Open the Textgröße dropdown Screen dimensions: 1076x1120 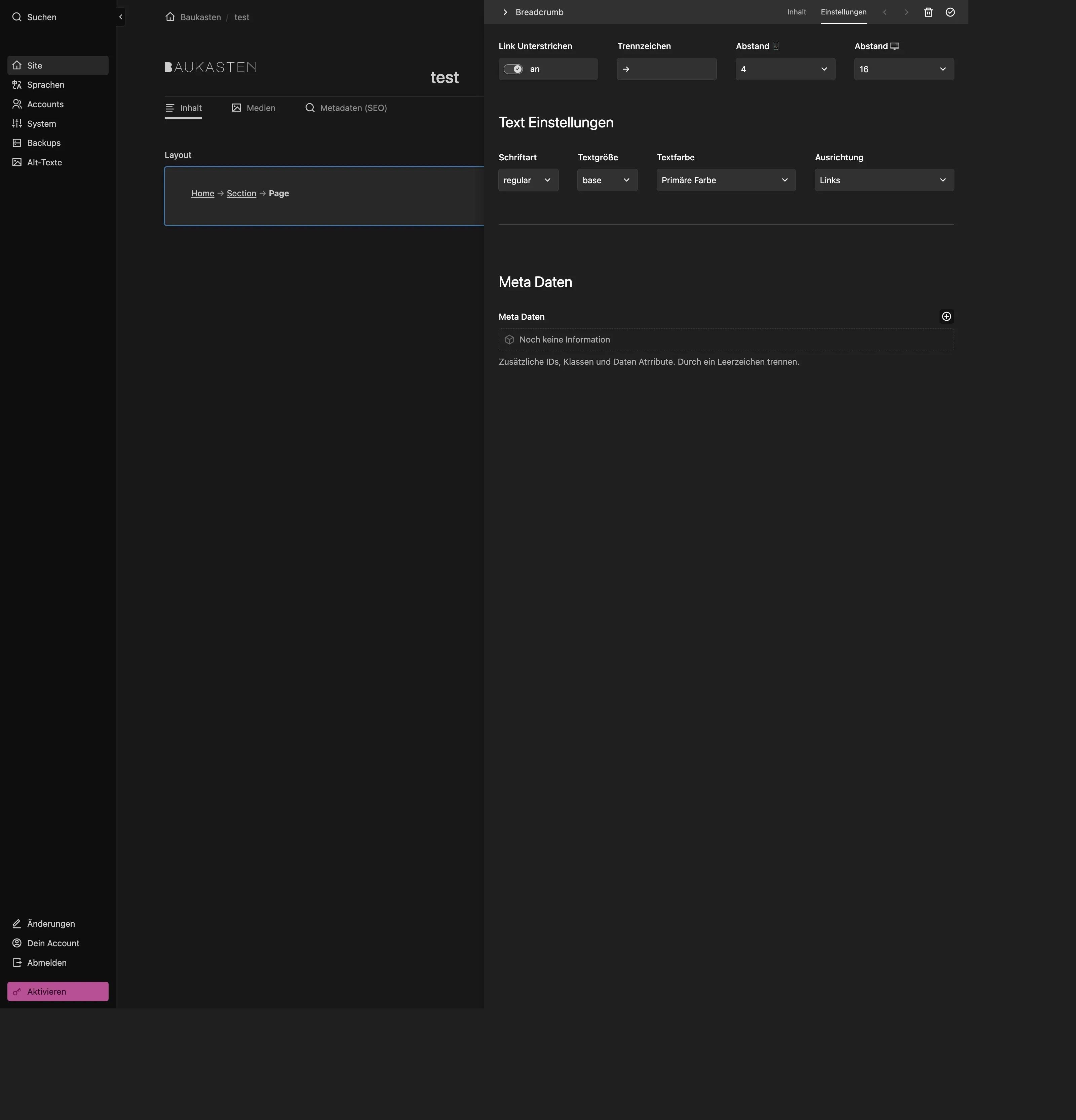[607, 180]
